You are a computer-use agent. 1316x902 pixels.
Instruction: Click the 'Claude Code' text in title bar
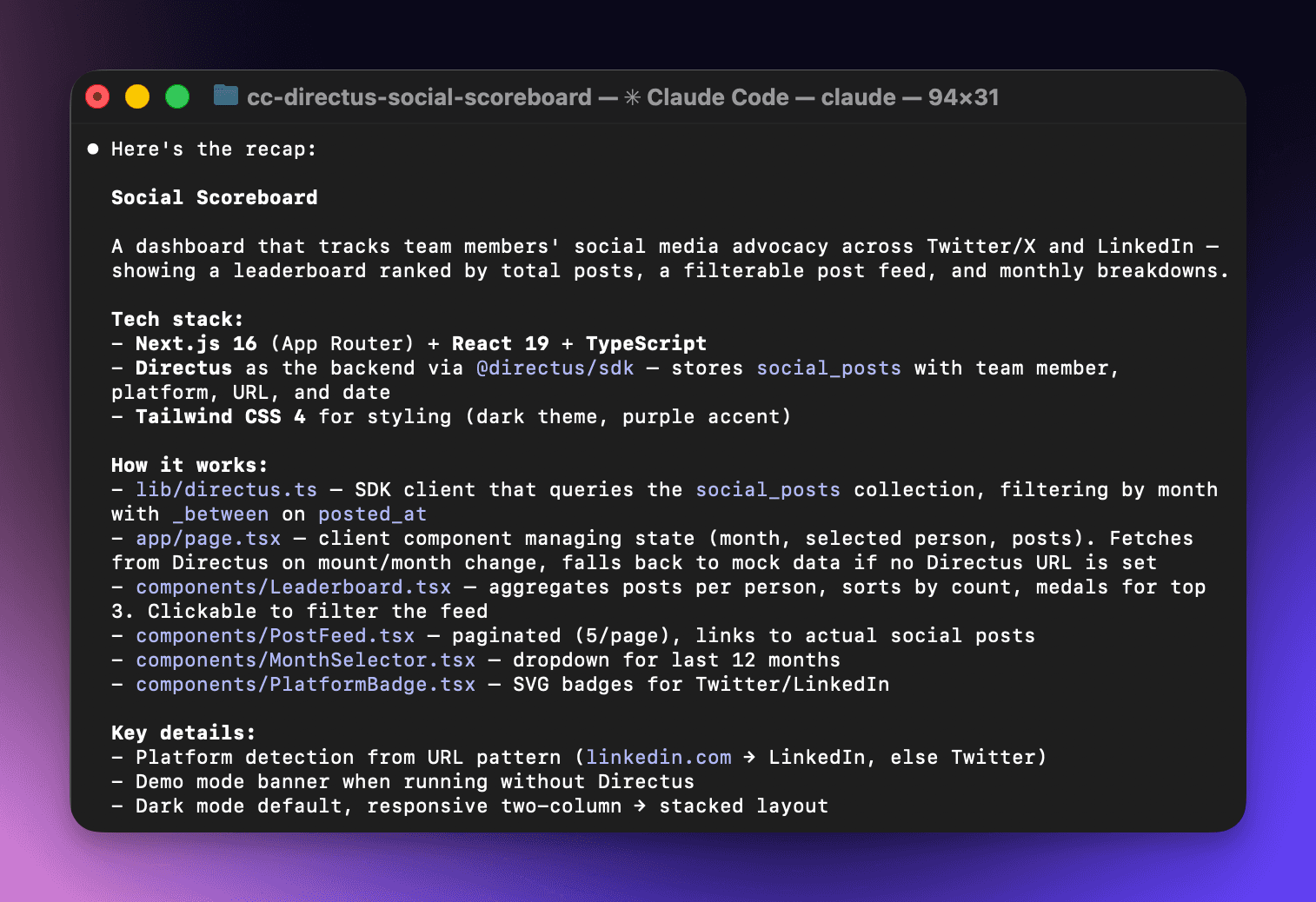(x=718, y=97)
